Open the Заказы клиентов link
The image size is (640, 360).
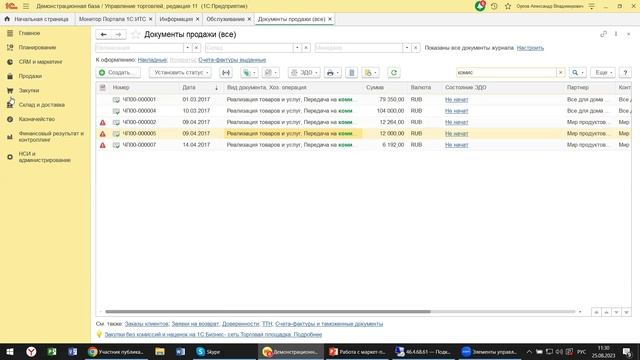(147, 324)
